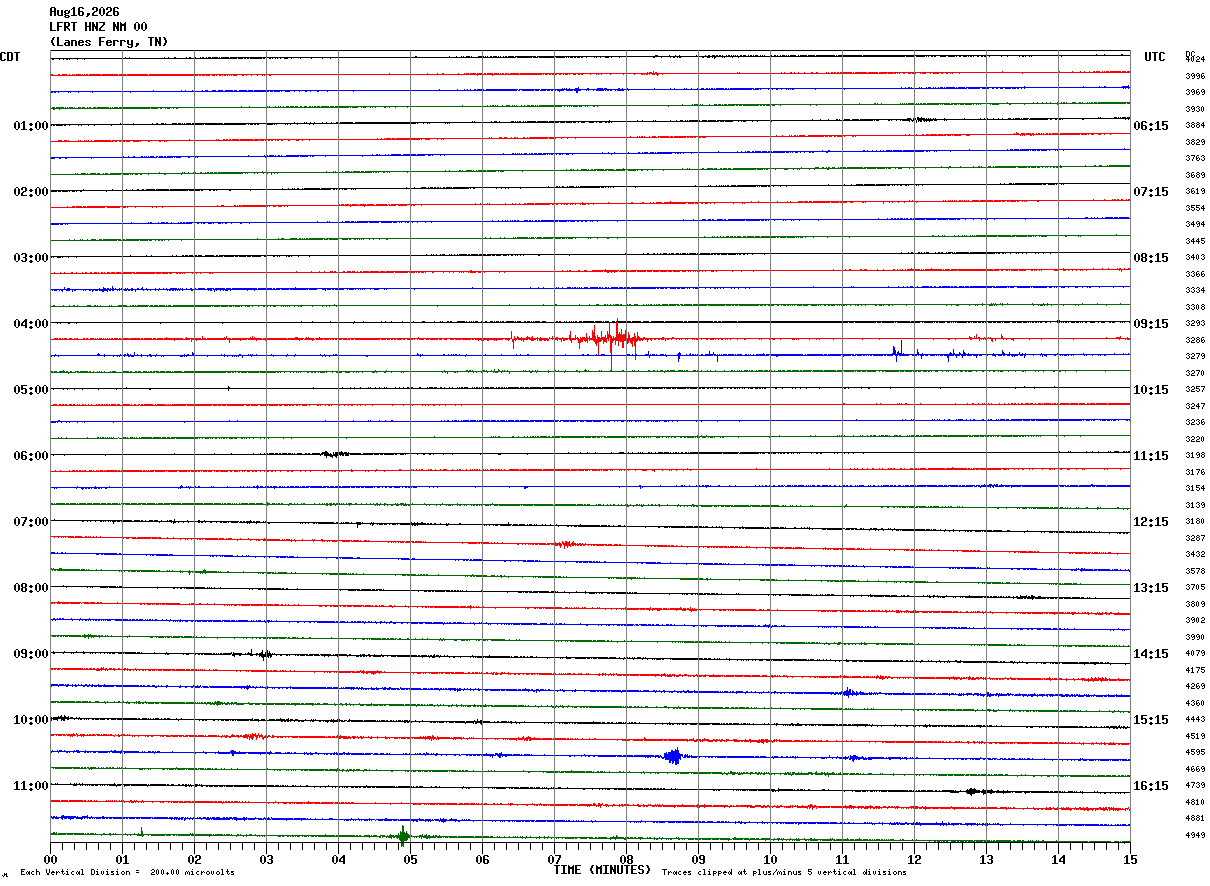Image resolution: width=1210 pixels, height=886 pixels.
Task: Click the black wavelet on the 06:00 CDT trace
Action: coord(335,454)
